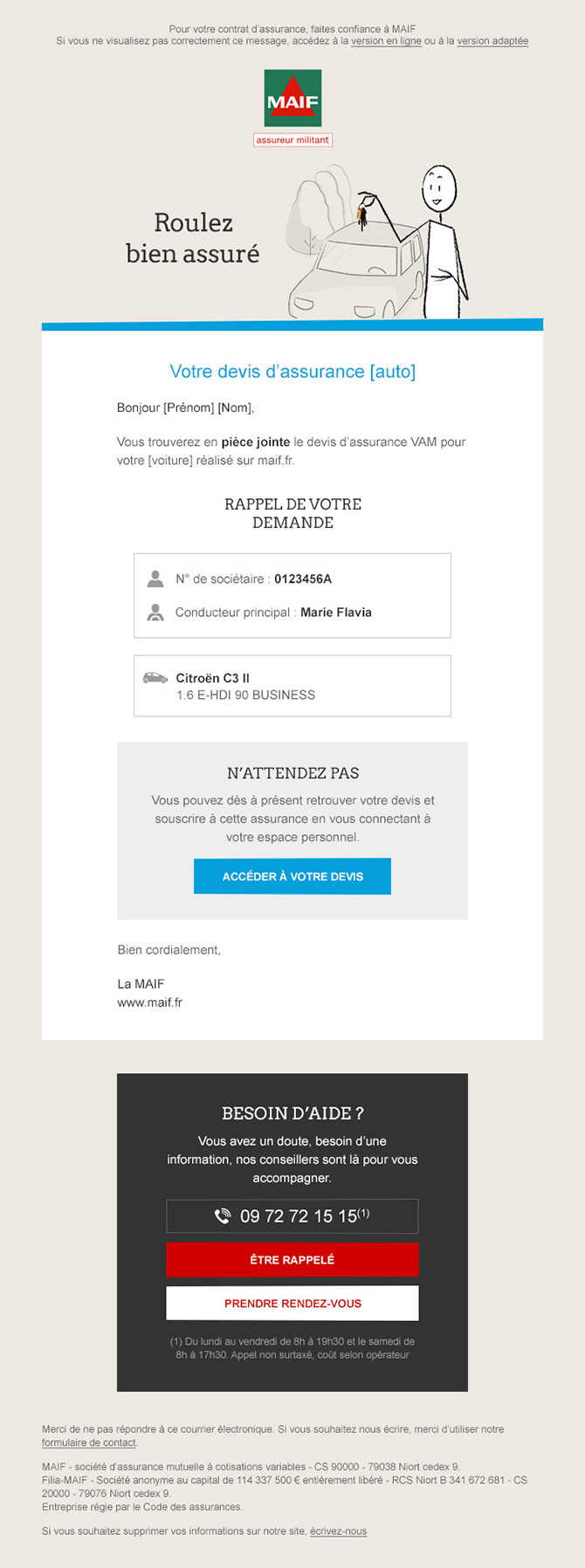This screenshot has height=1568, width=585.
Task: Click the 'assureur militant' tagline badge
Action: tap(292, 140)
